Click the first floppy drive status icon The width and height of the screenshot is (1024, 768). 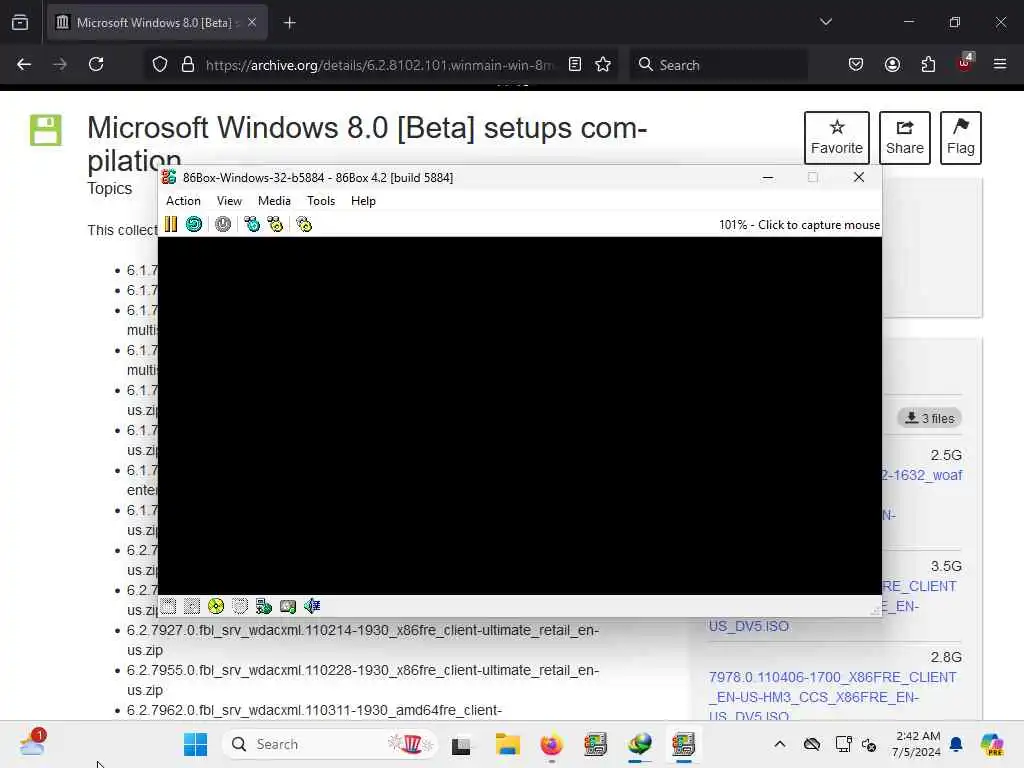[168, 606]
